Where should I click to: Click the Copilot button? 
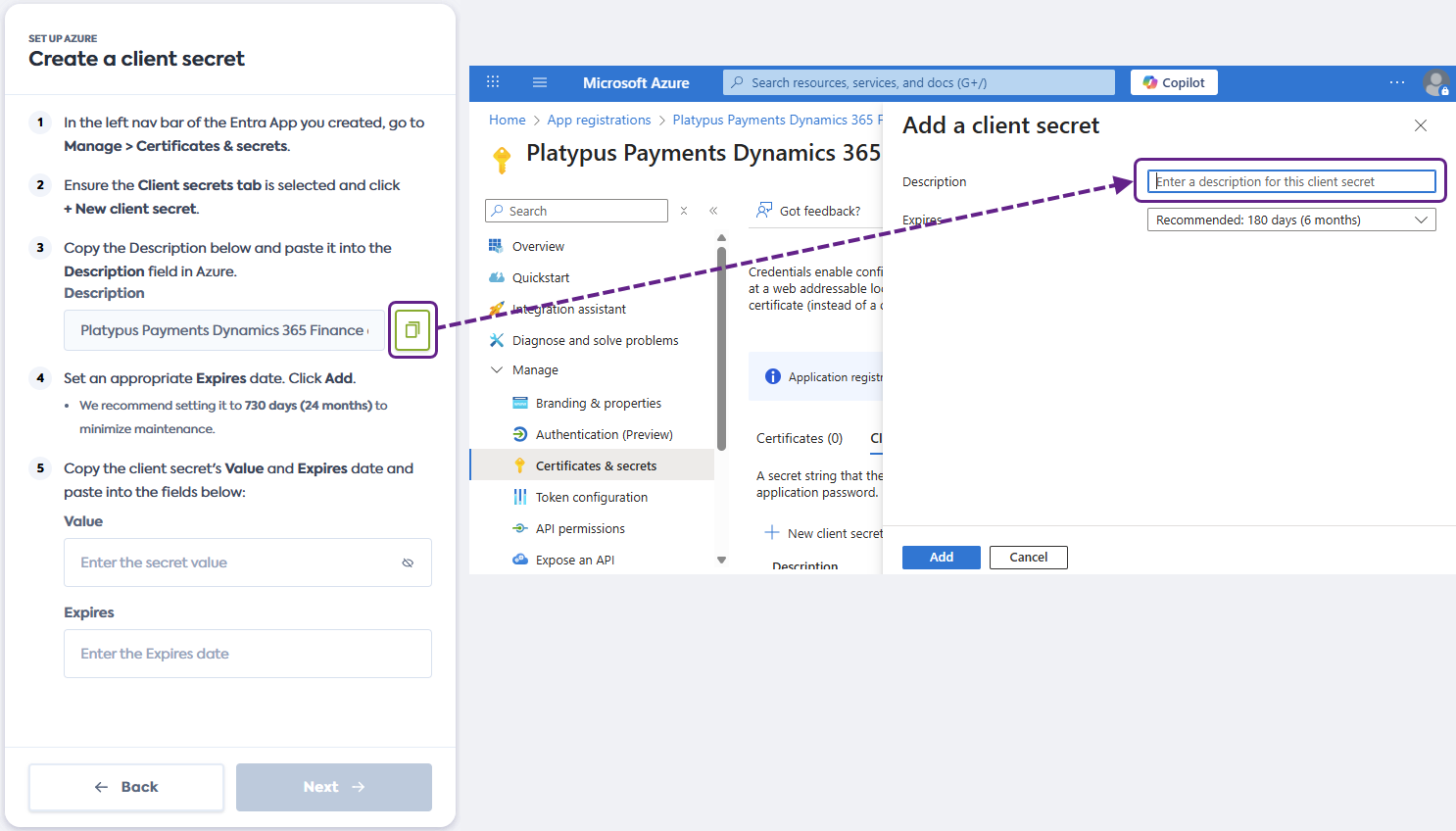pos(1174,83)
